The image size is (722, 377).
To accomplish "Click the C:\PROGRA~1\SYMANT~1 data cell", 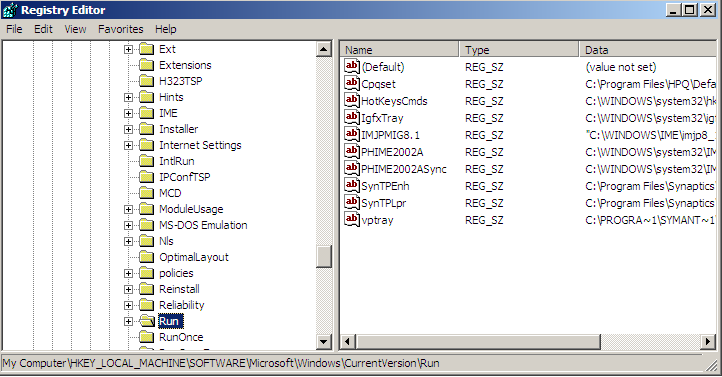I will click(649, 220).
